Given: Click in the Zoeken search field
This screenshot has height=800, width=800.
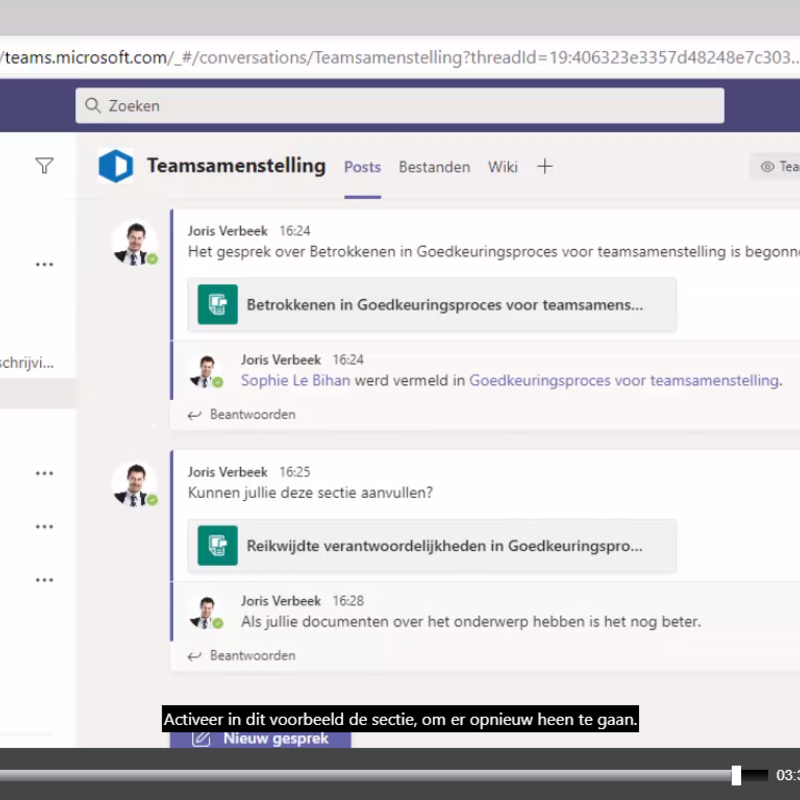Looking at the screenshot, I should 400,106.
